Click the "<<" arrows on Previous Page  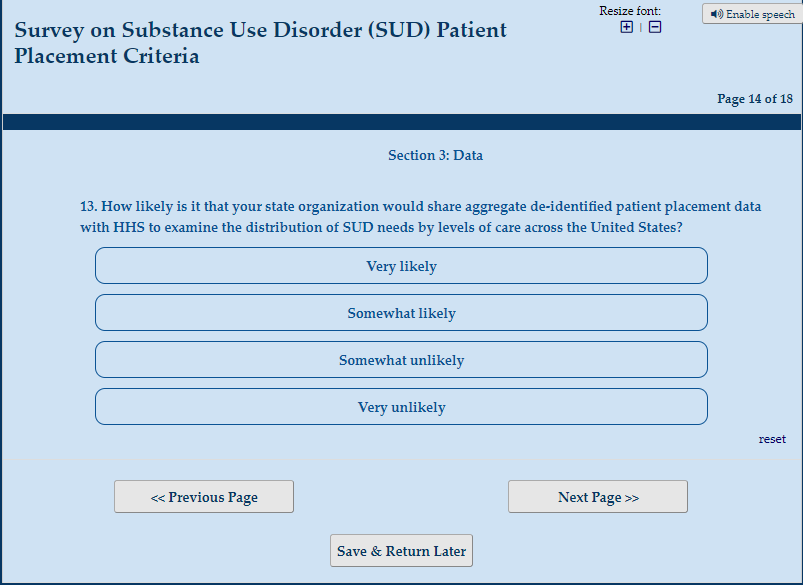coord(158,498)
